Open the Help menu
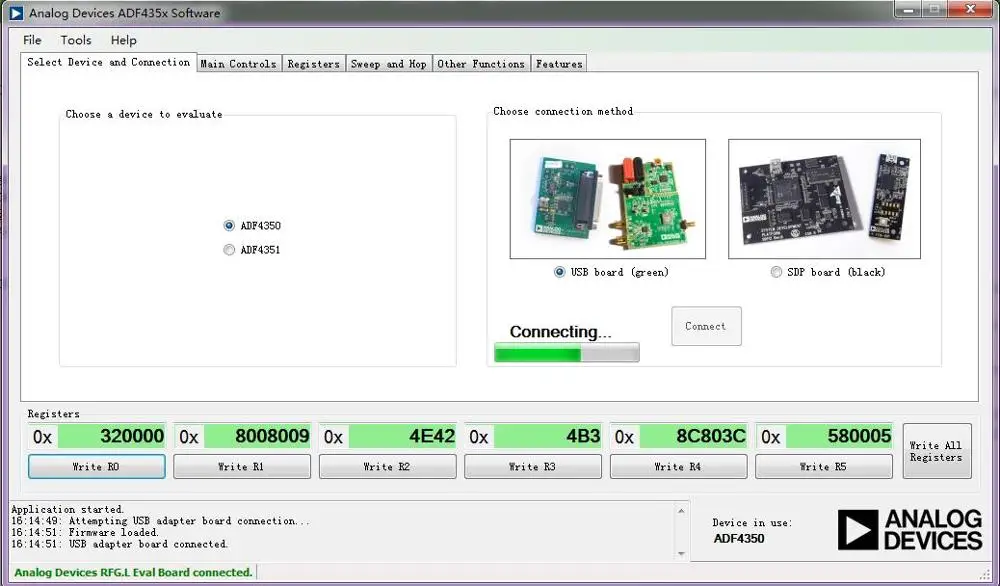Screen dimensions: 1000x586 coord(124,40)
